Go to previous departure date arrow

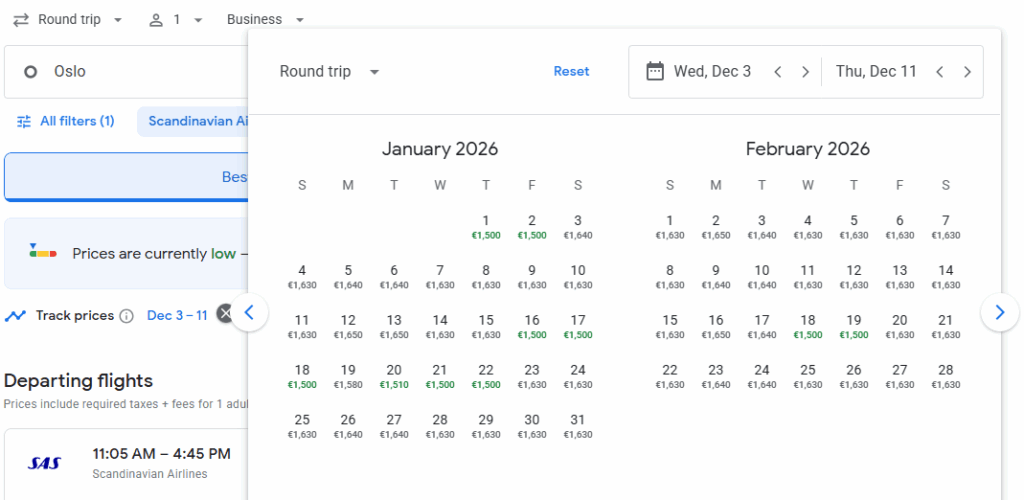(x=777, y=72)
